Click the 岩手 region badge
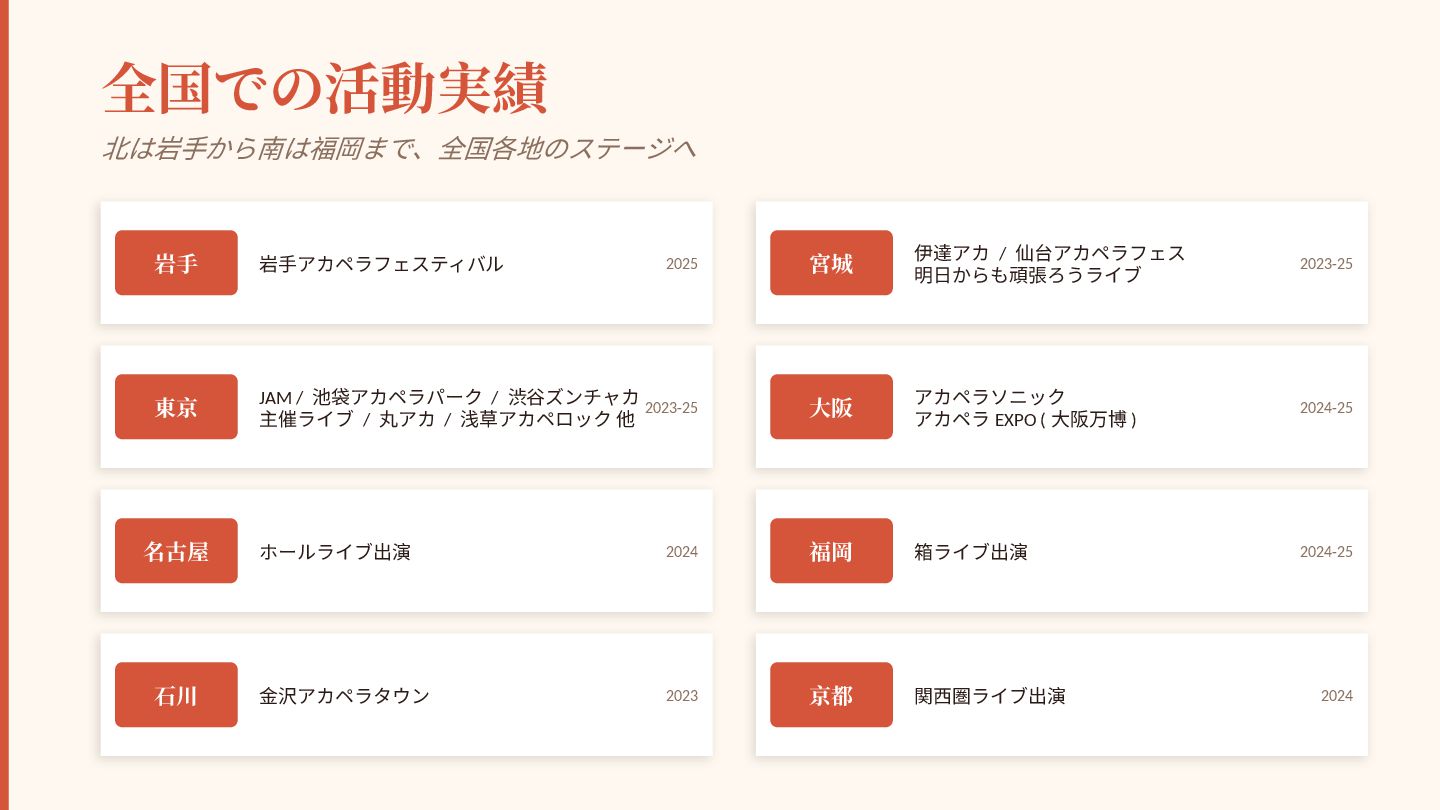 point(176,263)
